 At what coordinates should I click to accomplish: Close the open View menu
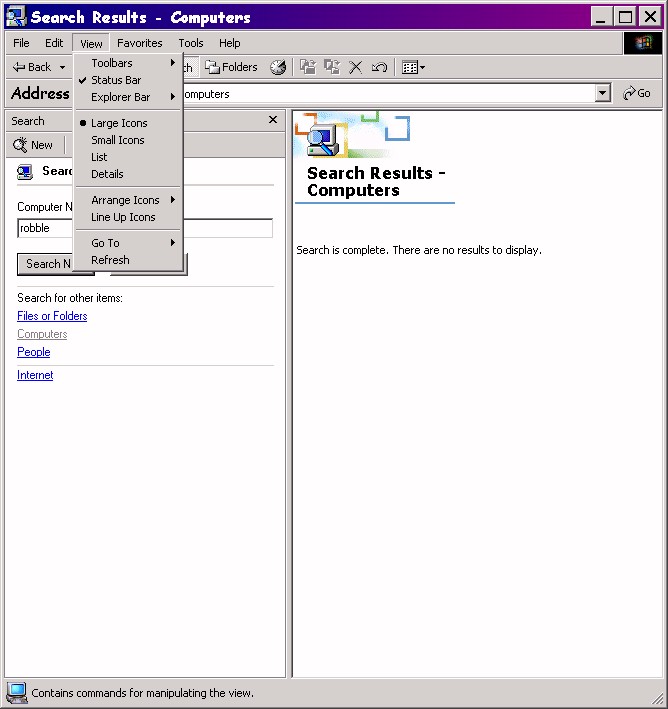[91, 43]
